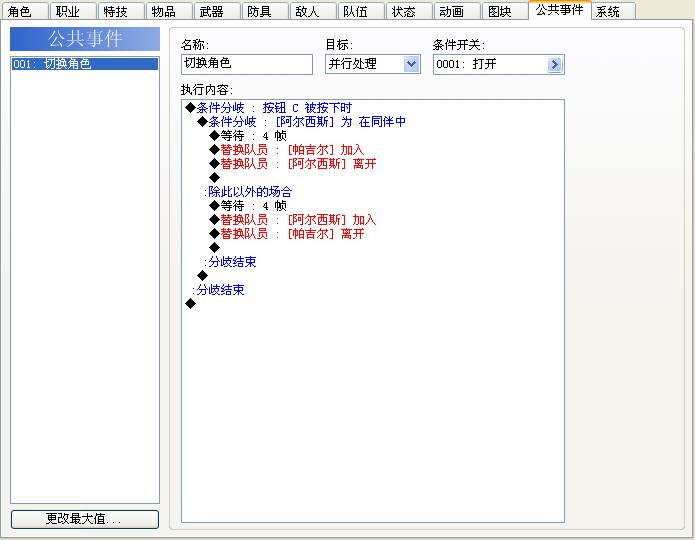The image size is (695, 540).
Task: Select 替换队员: [阿尔西斯] 加入 line
Action: (293, 219)
